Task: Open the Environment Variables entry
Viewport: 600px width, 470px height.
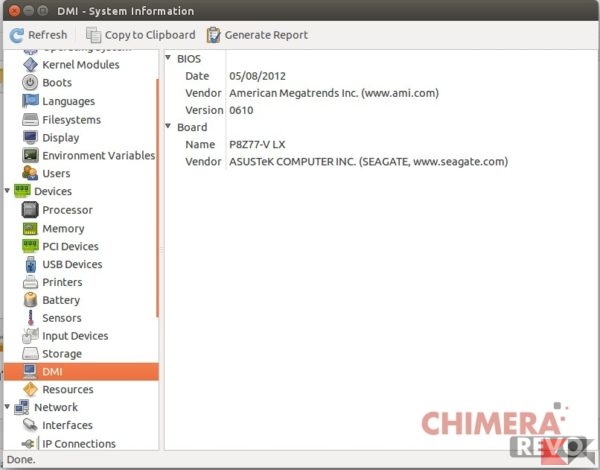Action: point(99,155)
